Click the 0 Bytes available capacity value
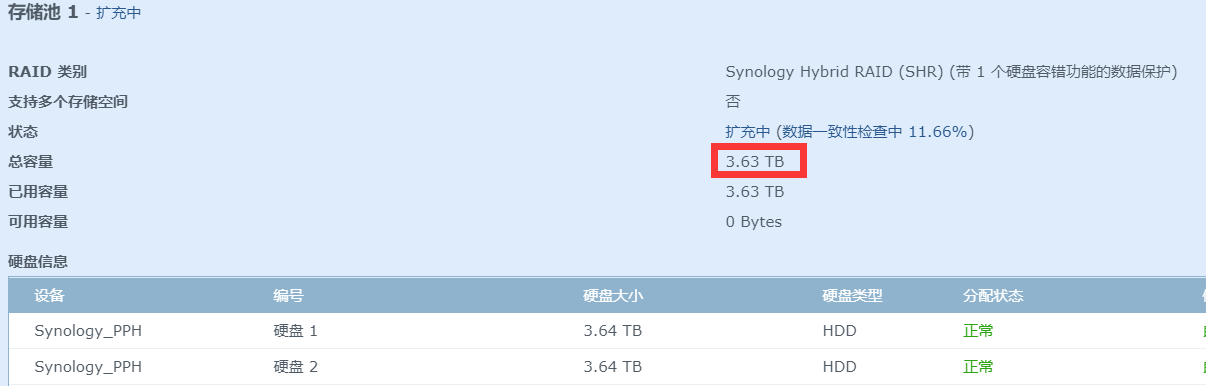This screenshot has height=386, width=1206. (754, 221)
